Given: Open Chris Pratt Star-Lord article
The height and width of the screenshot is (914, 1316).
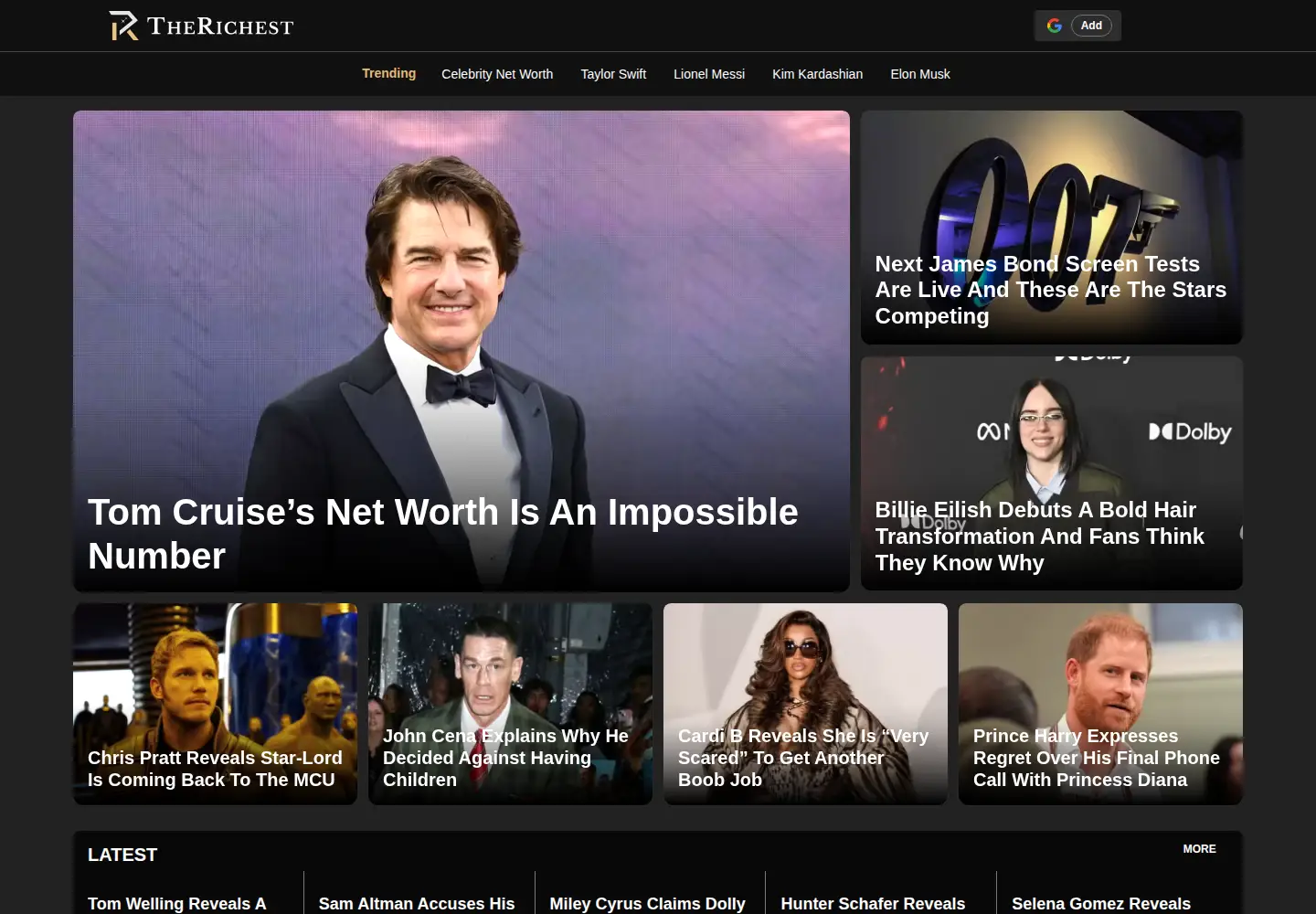Looking at the screenshot, I should (x=215, y=769).
